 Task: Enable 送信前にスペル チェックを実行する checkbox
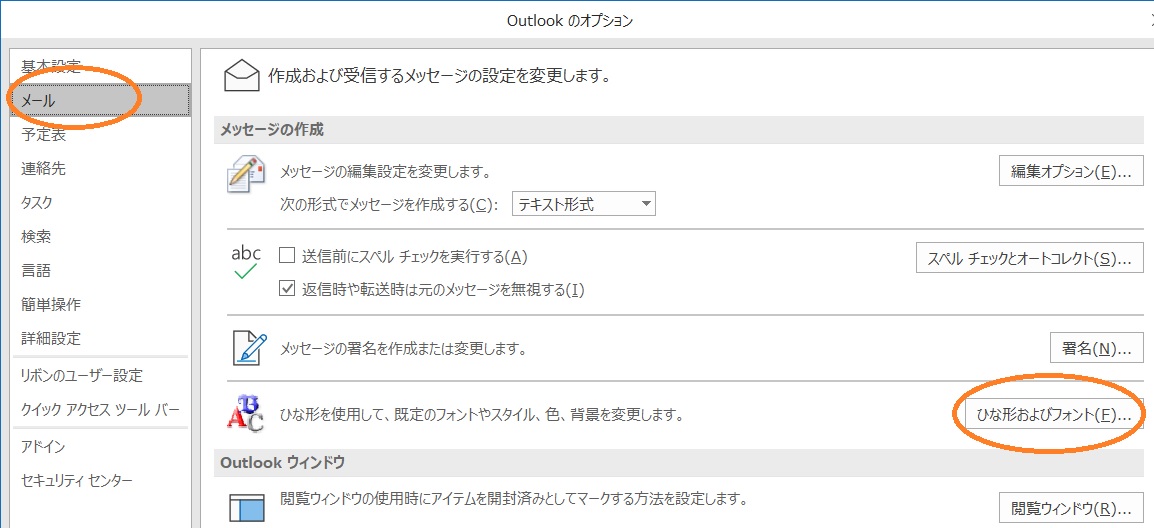(x=287, y=257)
